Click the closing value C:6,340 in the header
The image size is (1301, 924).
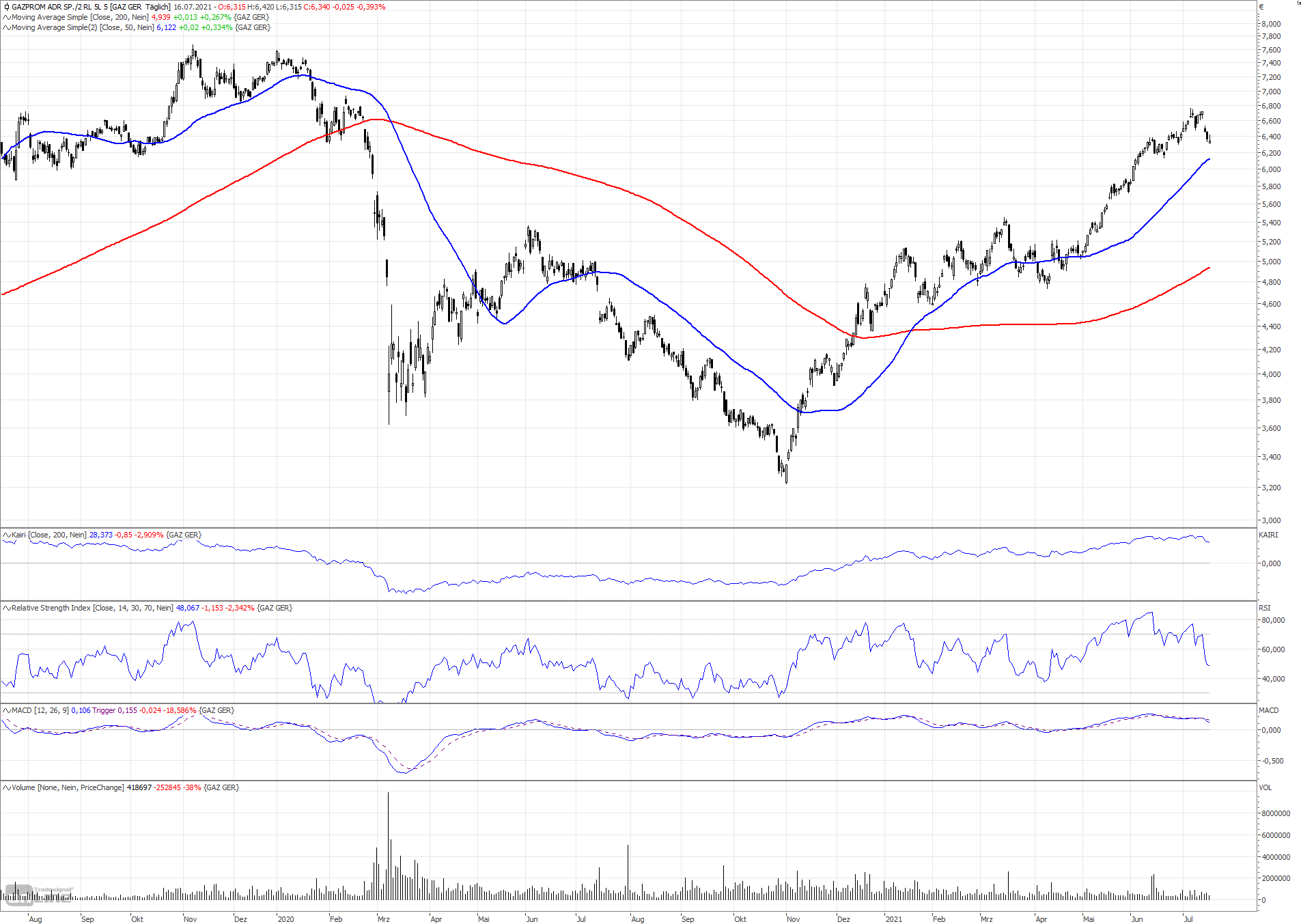coord(317,7)
